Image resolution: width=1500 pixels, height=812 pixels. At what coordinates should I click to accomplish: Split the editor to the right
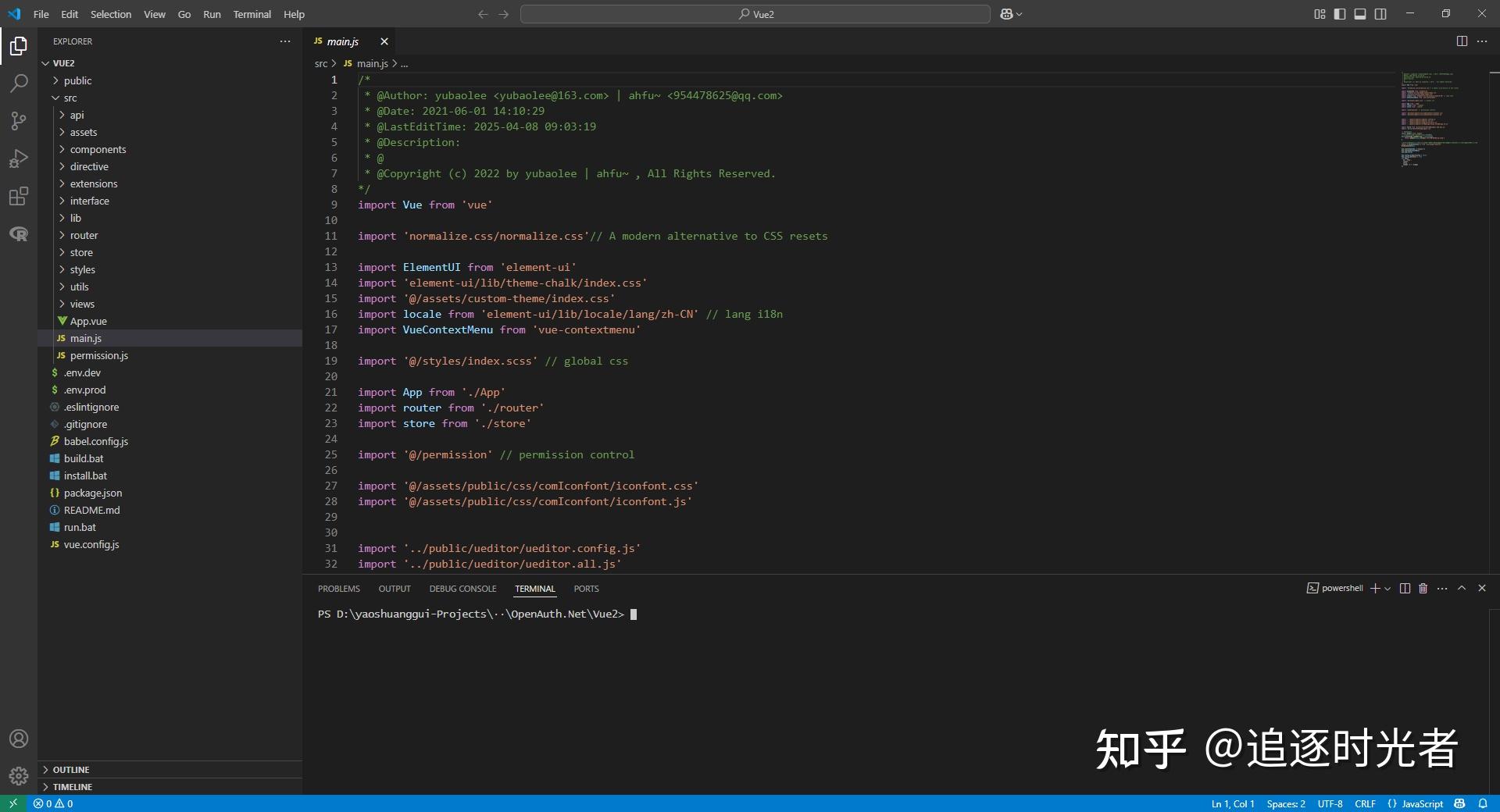point(1462,41)
